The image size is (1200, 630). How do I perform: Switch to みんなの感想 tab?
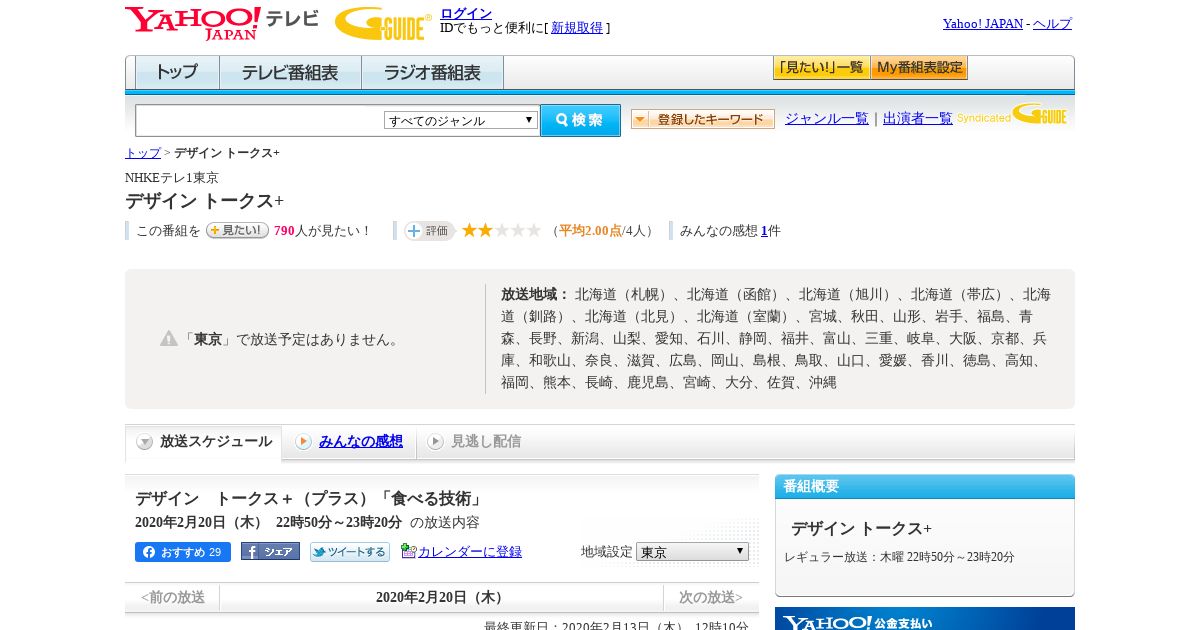349,441
